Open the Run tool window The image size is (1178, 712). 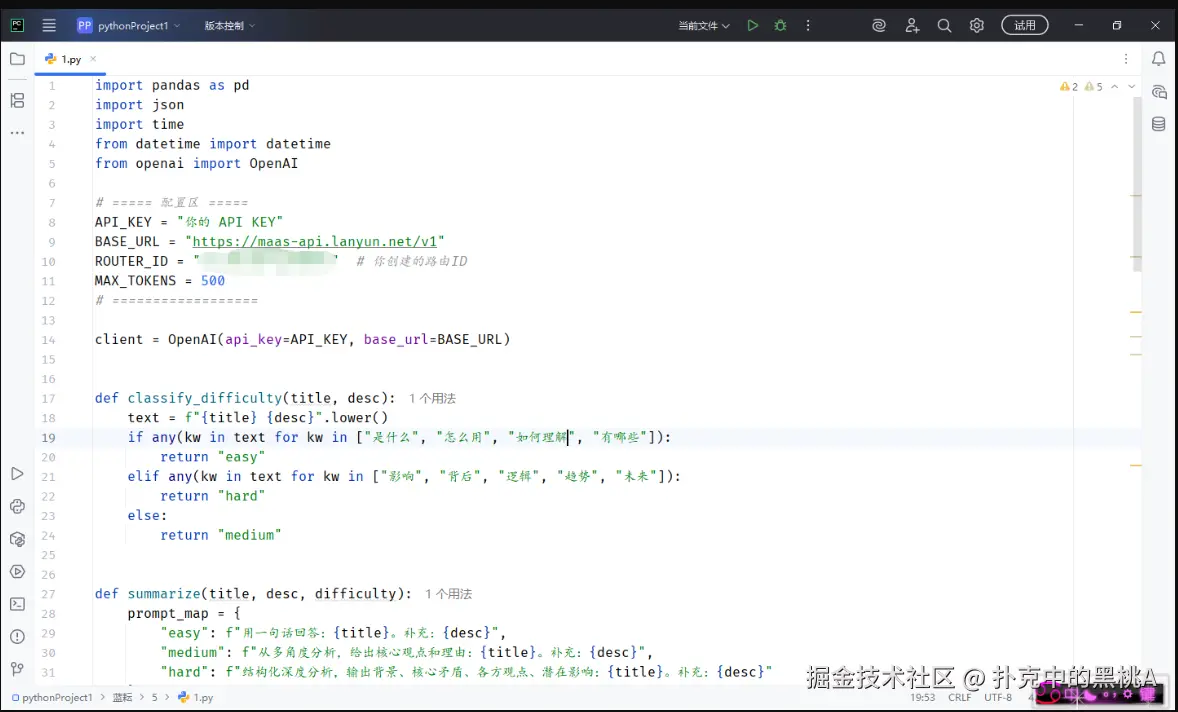pyautogui.click(x=17, y=474)
